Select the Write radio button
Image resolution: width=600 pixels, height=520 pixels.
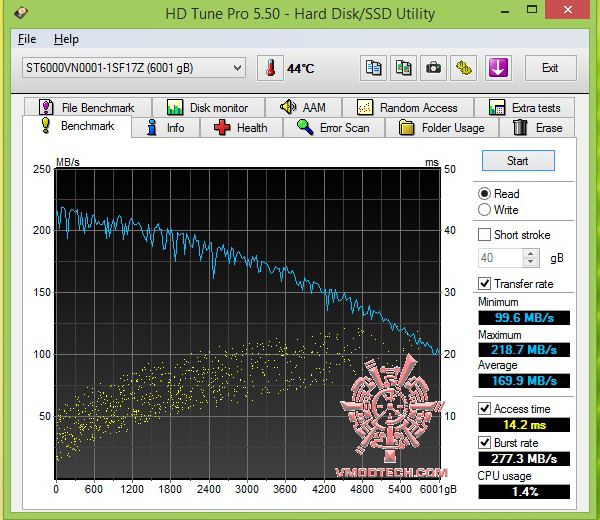pyautogui.click(x=484, y=210)
